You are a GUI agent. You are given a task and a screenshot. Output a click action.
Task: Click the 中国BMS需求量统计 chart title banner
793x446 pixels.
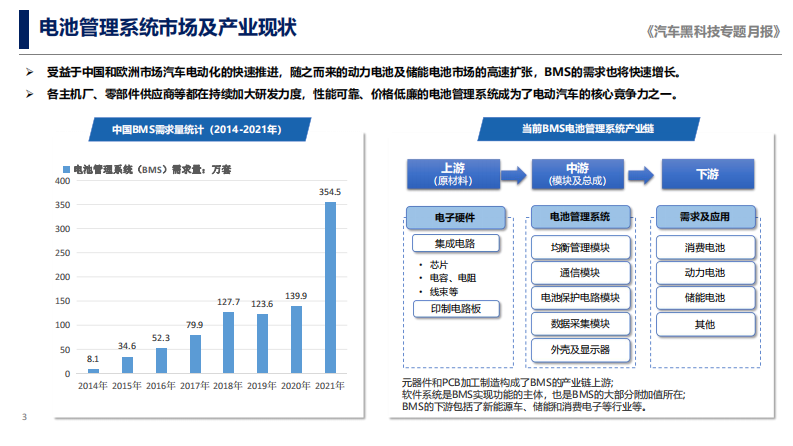click(x=200, y=129)
